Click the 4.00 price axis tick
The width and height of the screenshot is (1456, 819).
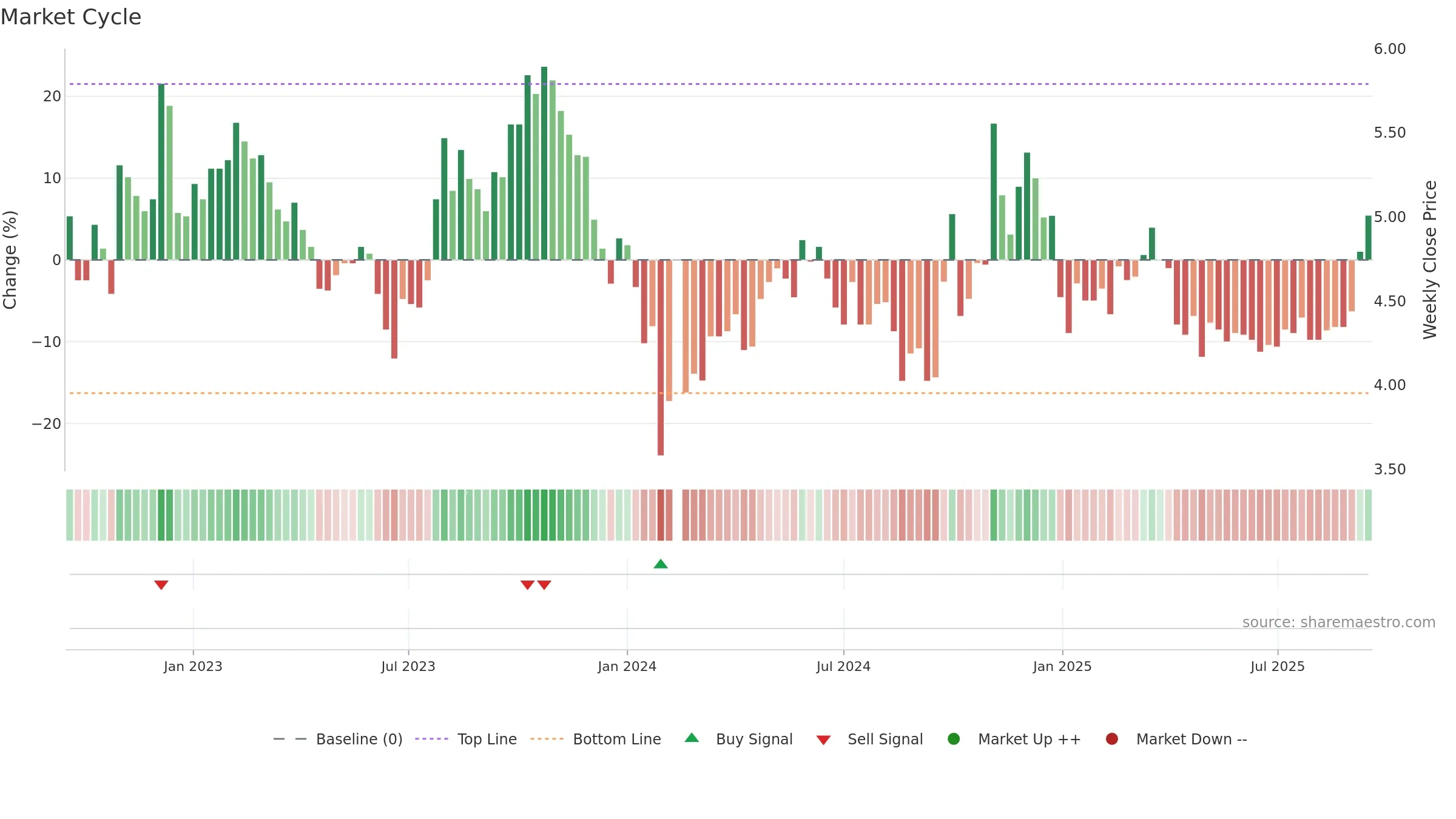[1390, 385]
